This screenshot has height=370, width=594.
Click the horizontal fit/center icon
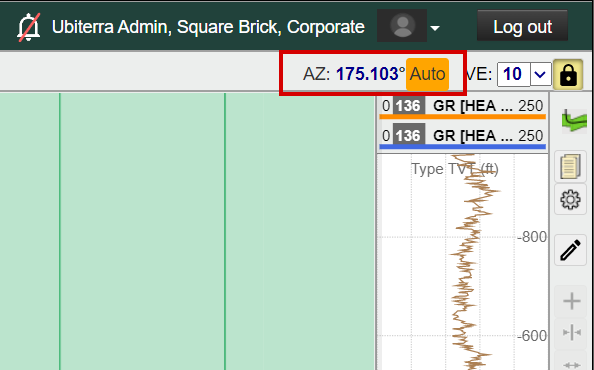pos(572,333)
